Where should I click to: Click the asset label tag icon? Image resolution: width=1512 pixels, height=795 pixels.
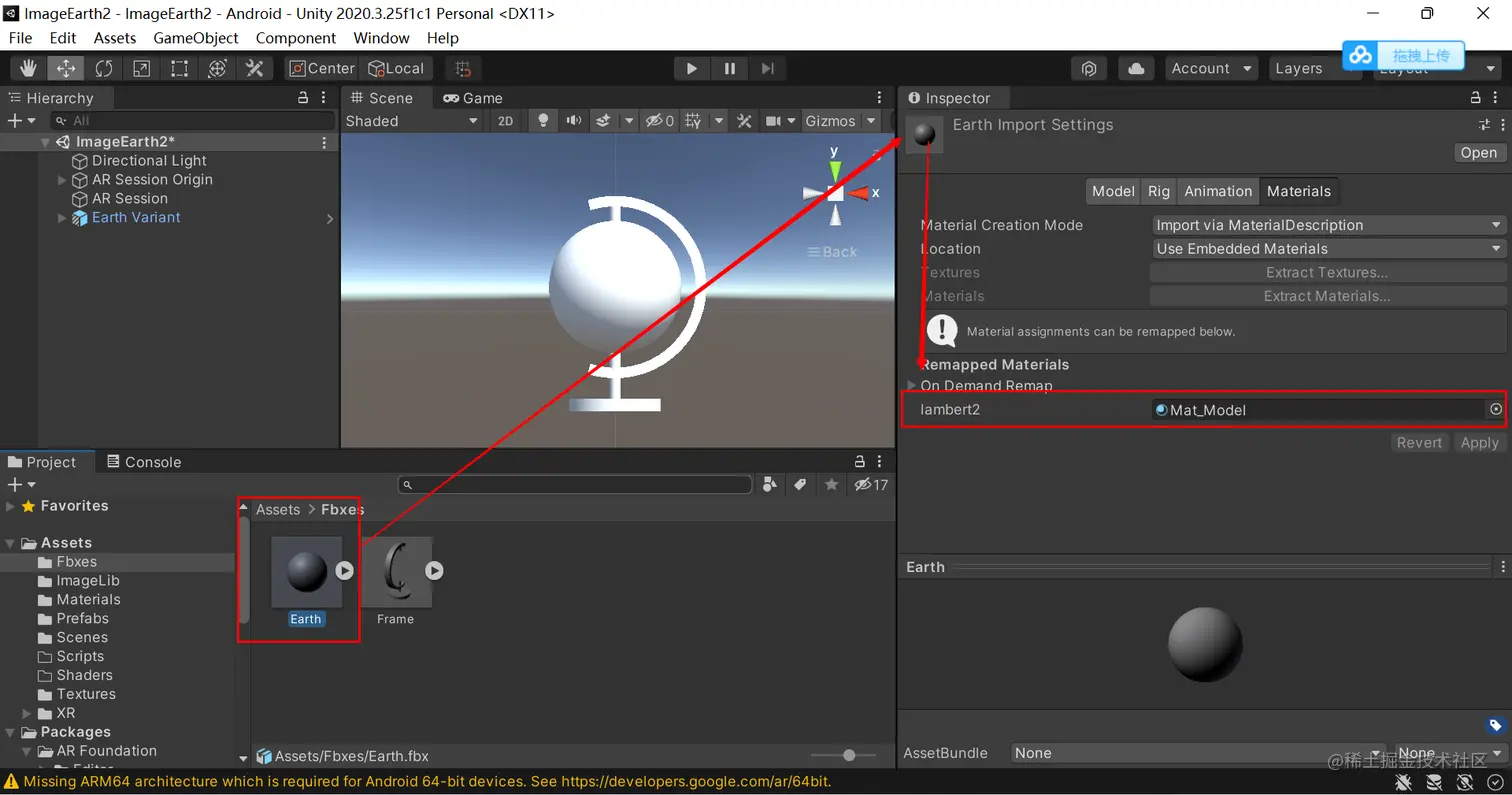(1495, 725)
